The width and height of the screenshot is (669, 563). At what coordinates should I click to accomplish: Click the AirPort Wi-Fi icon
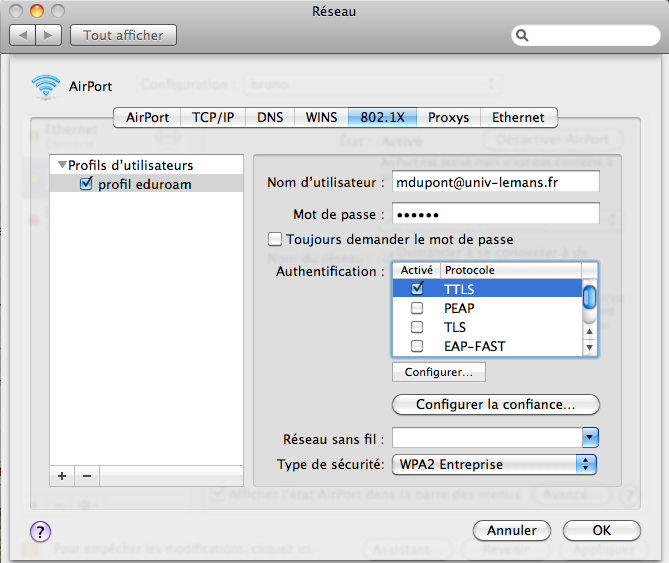pyautogui.click(x=46, y=87)
